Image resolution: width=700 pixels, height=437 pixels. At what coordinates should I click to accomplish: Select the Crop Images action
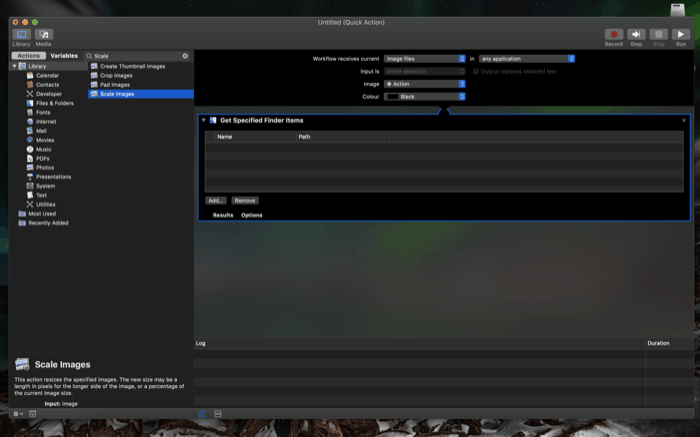116,75
